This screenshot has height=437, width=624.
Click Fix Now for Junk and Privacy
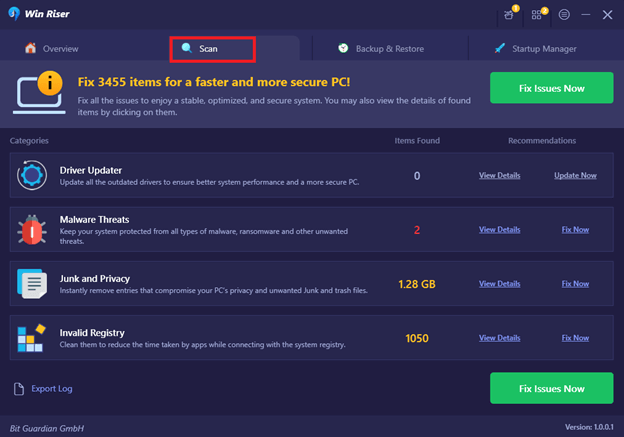[575, 284]
